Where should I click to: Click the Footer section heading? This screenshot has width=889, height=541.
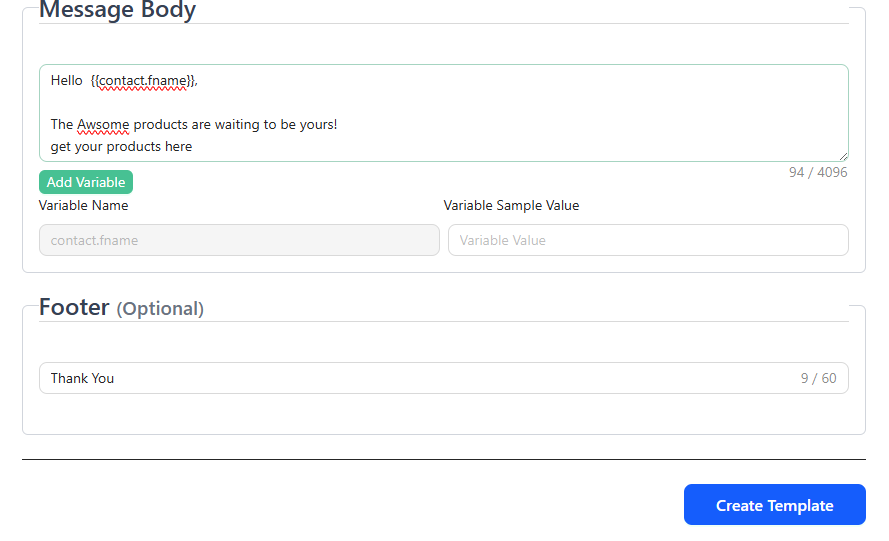74,307
